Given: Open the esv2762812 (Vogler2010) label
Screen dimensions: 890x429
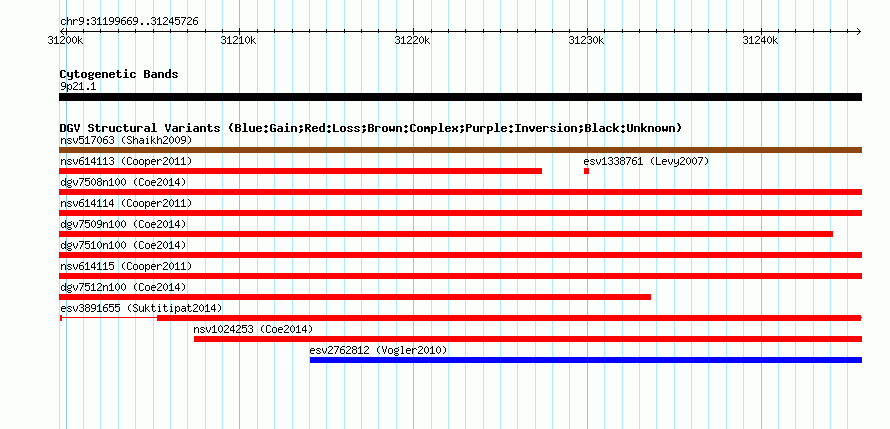Looking at the screenshot, I should click(x=378, y=350).
